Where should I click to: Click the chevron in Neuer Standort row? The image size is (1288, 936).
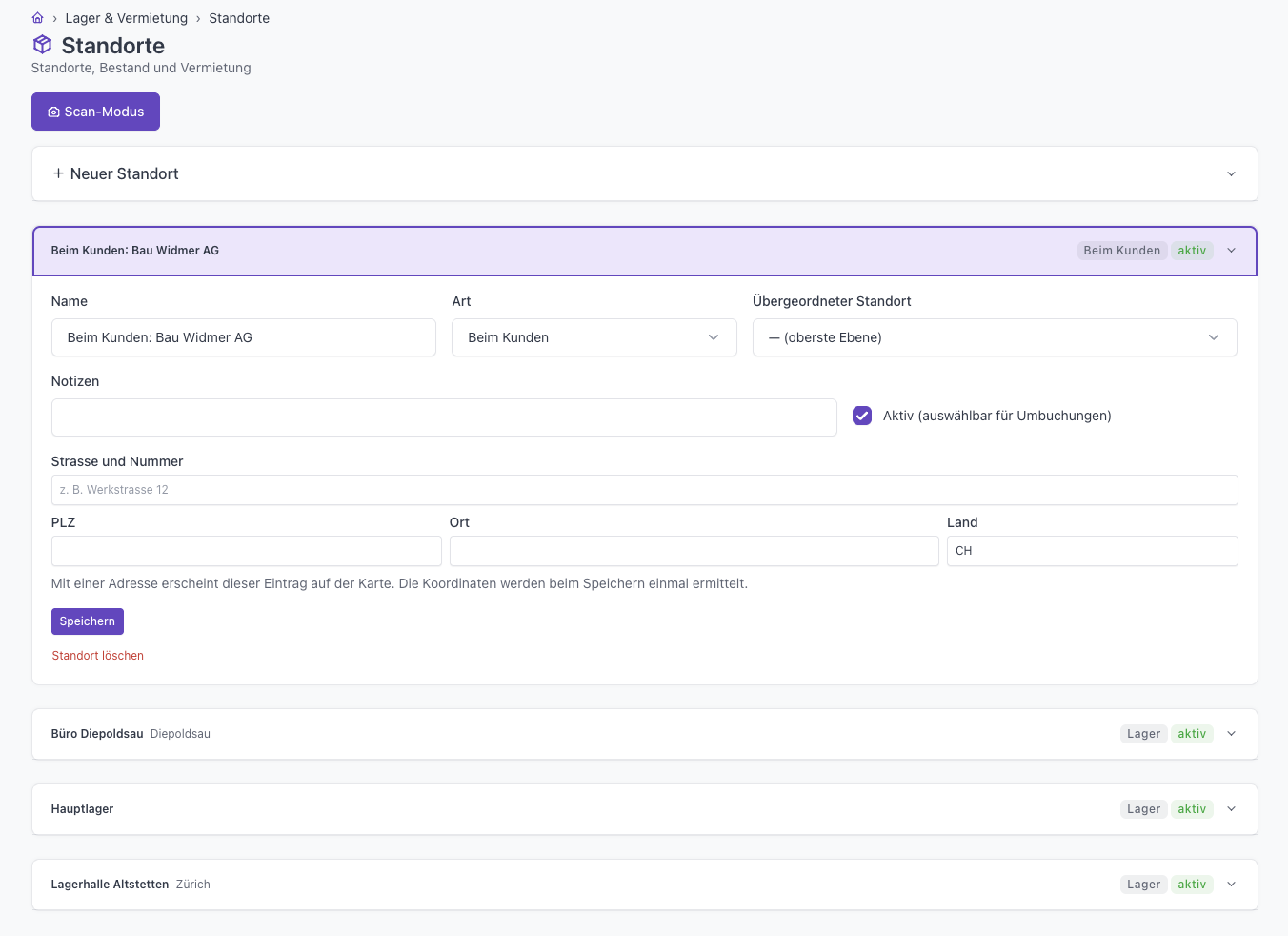click(1231, 173)
